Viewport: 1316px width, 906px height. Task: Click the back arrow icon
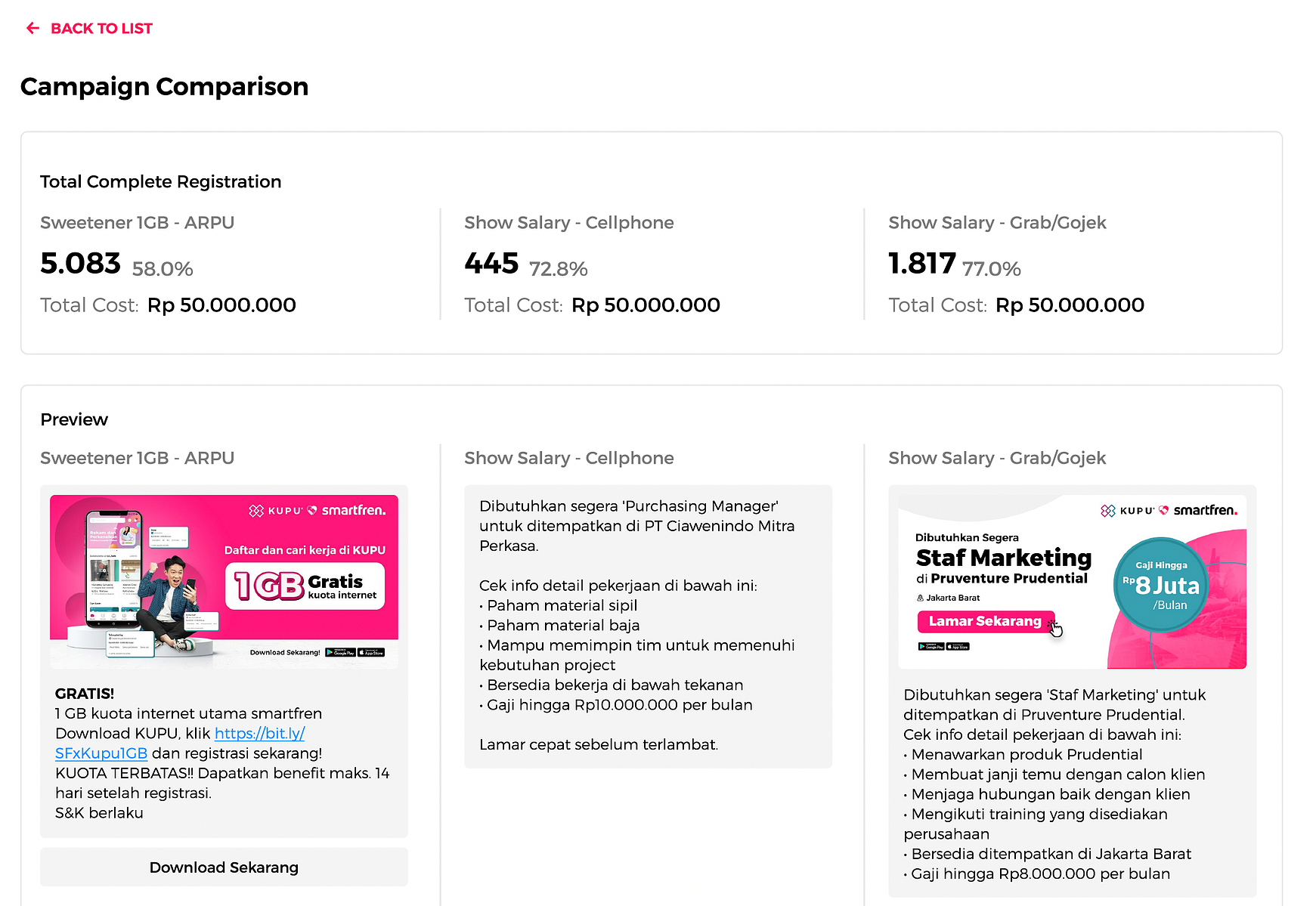click(33, 29)
